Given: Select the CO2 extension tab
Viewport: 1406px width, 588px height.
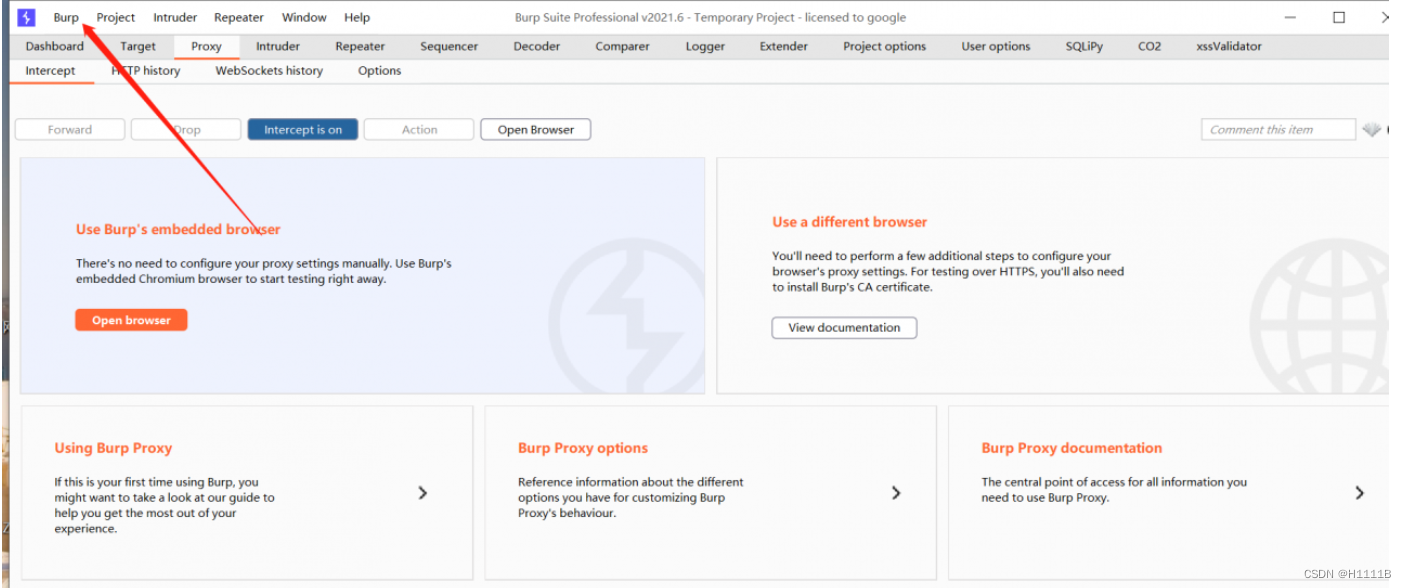Looking at the screenshot, I should click(x=1150, y=46).
